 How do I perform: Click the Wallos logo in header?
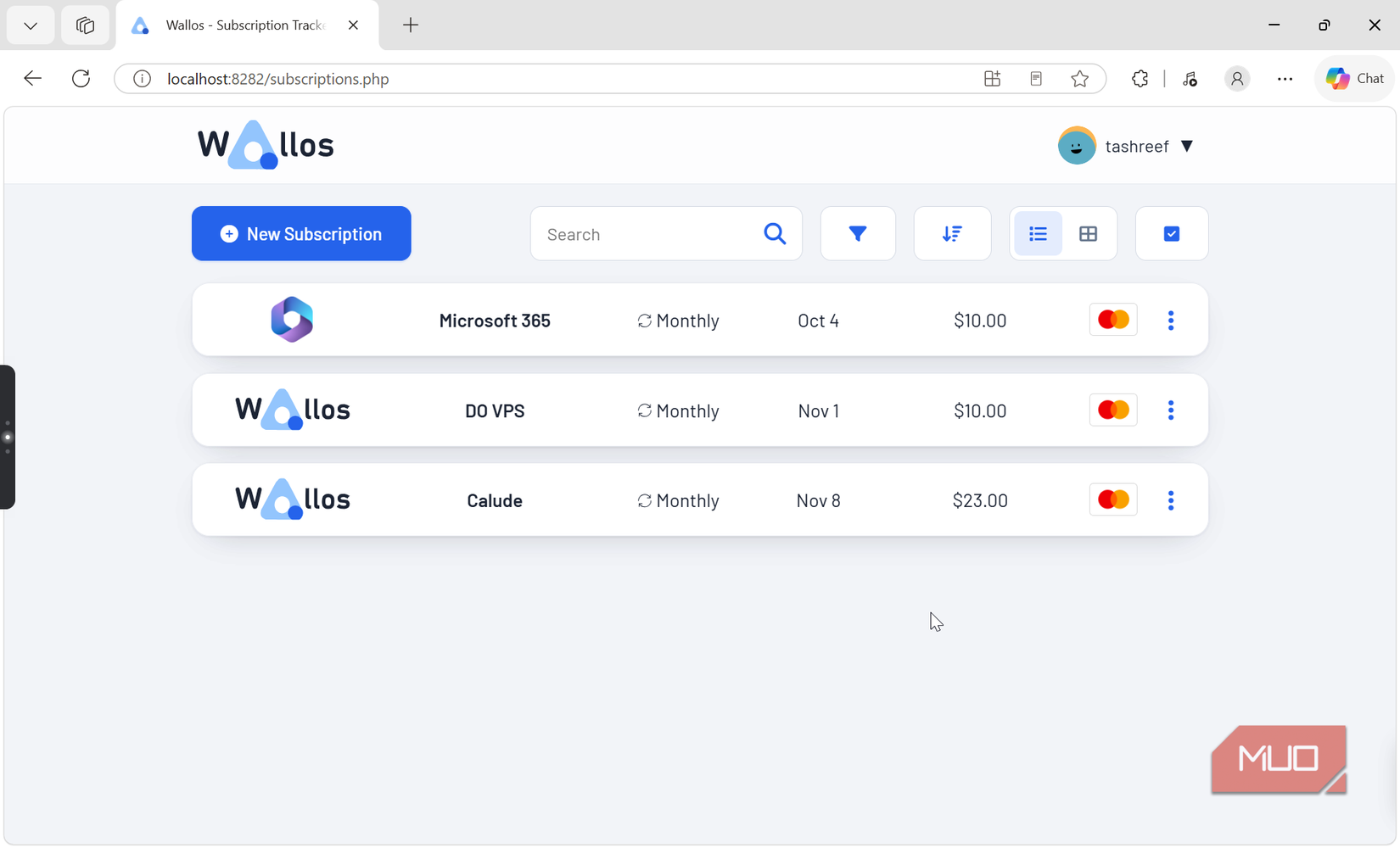pyautogui.click(x=266, y=145)
